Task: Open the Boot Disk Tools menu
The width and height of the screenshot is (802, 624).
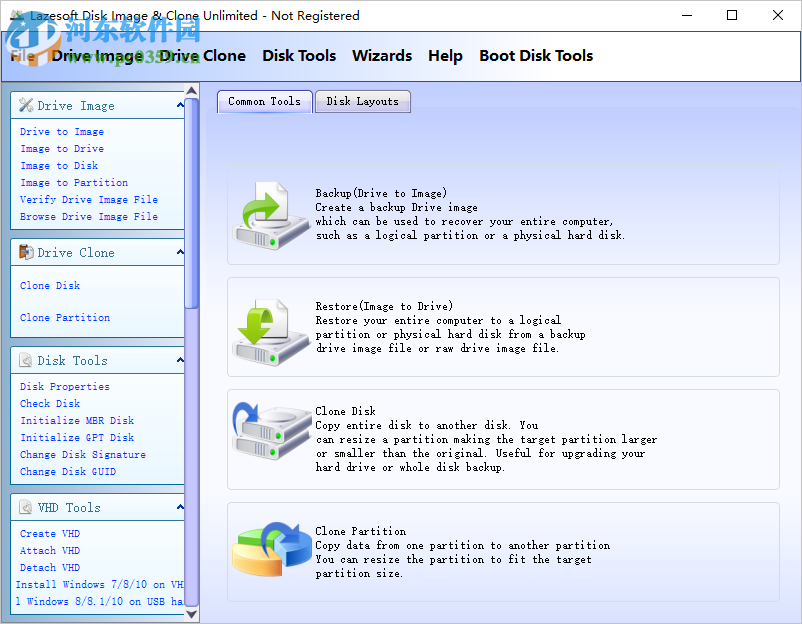Action: (536, 56)
